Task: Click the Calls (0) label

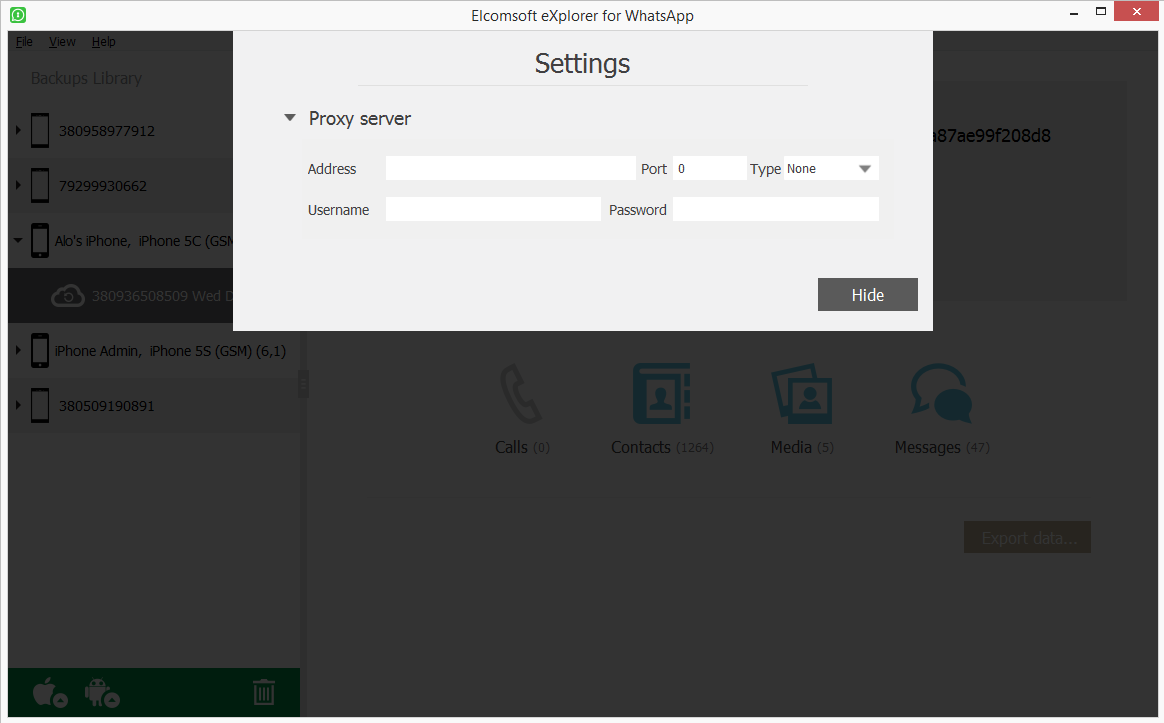Action: tap(523, 448)
